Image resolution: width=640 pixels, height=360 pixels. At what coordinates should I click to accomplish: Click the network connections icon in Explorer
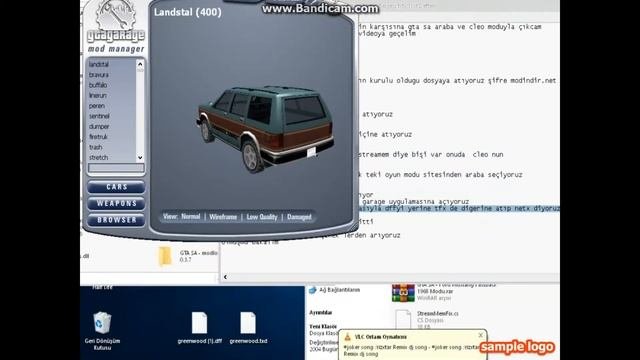(313, 290)
